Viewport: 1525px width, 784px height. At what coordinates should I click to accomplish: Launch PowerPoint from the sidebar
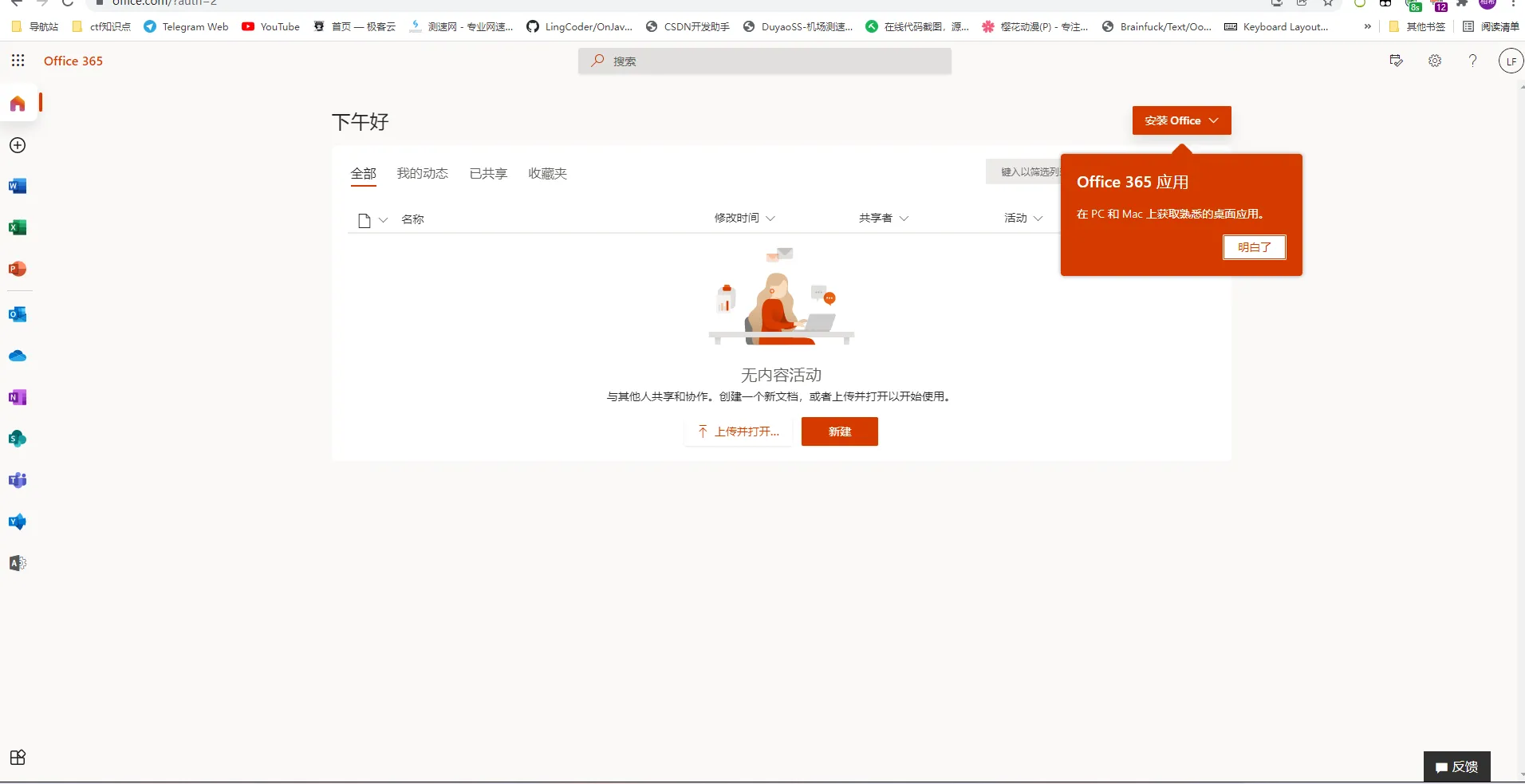click(x=17, y=269)
